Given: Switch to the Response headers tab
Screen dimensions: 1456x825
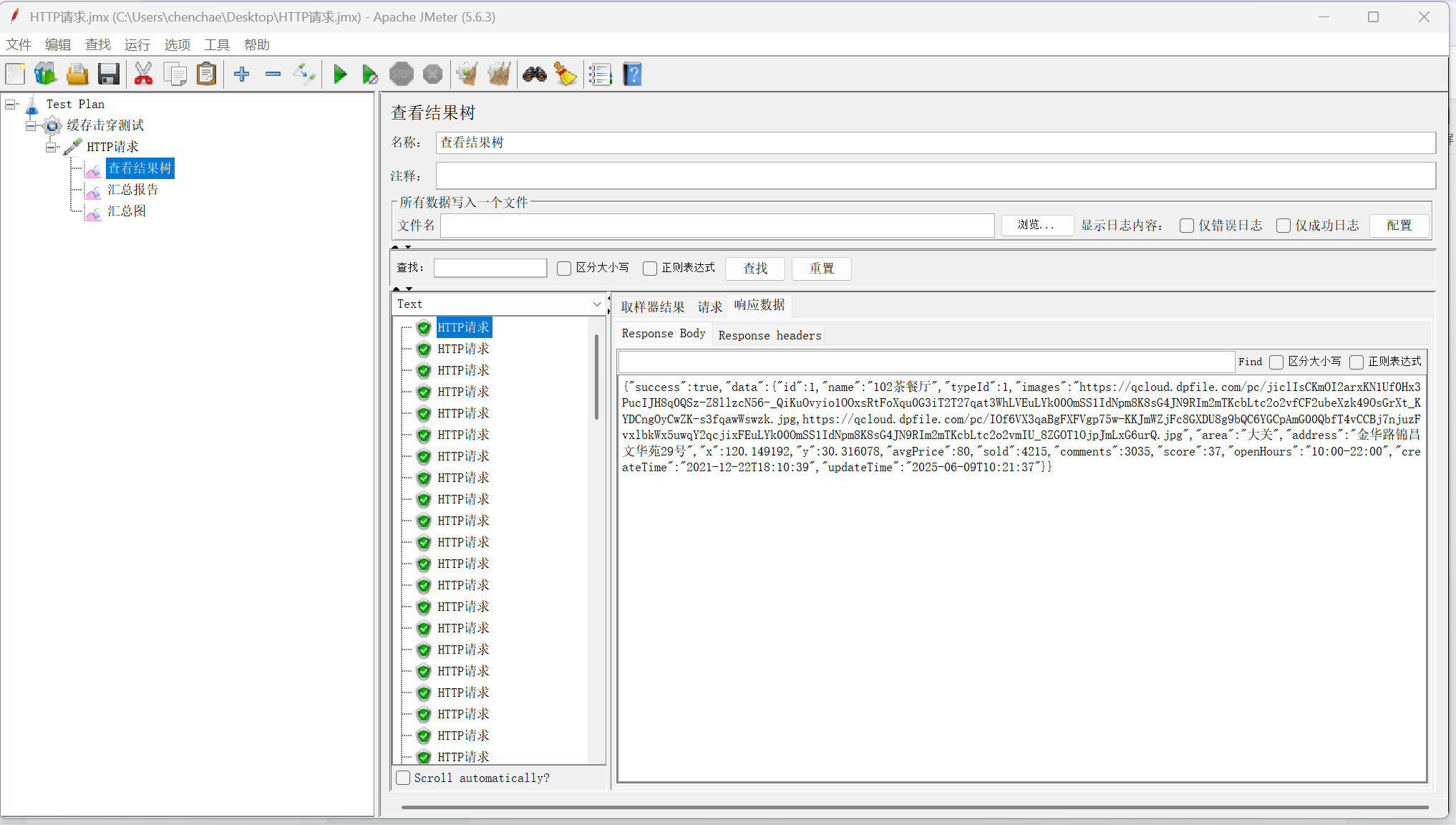Looking at the screenshot, I should 770,335.
